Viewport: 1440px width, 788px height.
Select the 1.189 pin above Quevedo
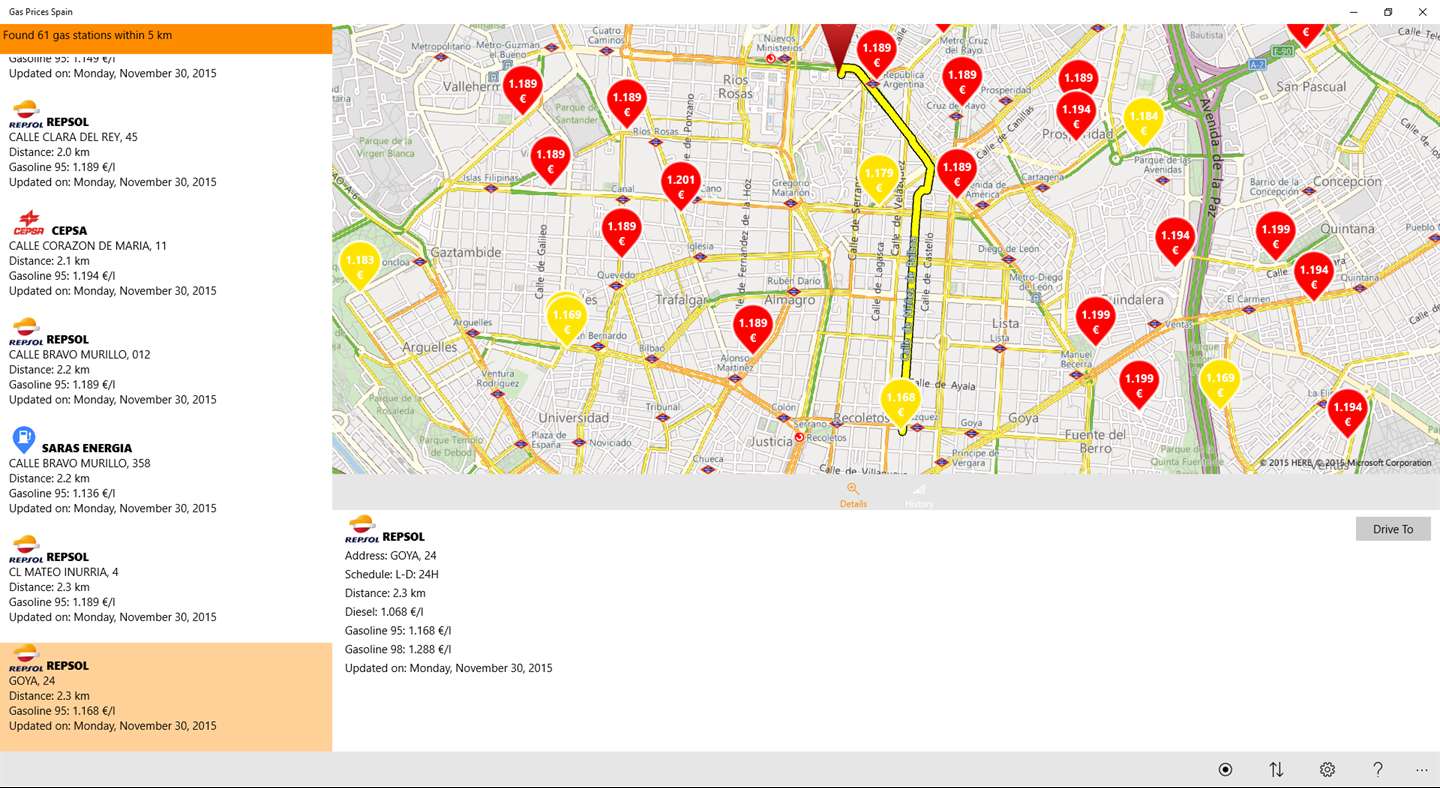(x=621, y=232)
